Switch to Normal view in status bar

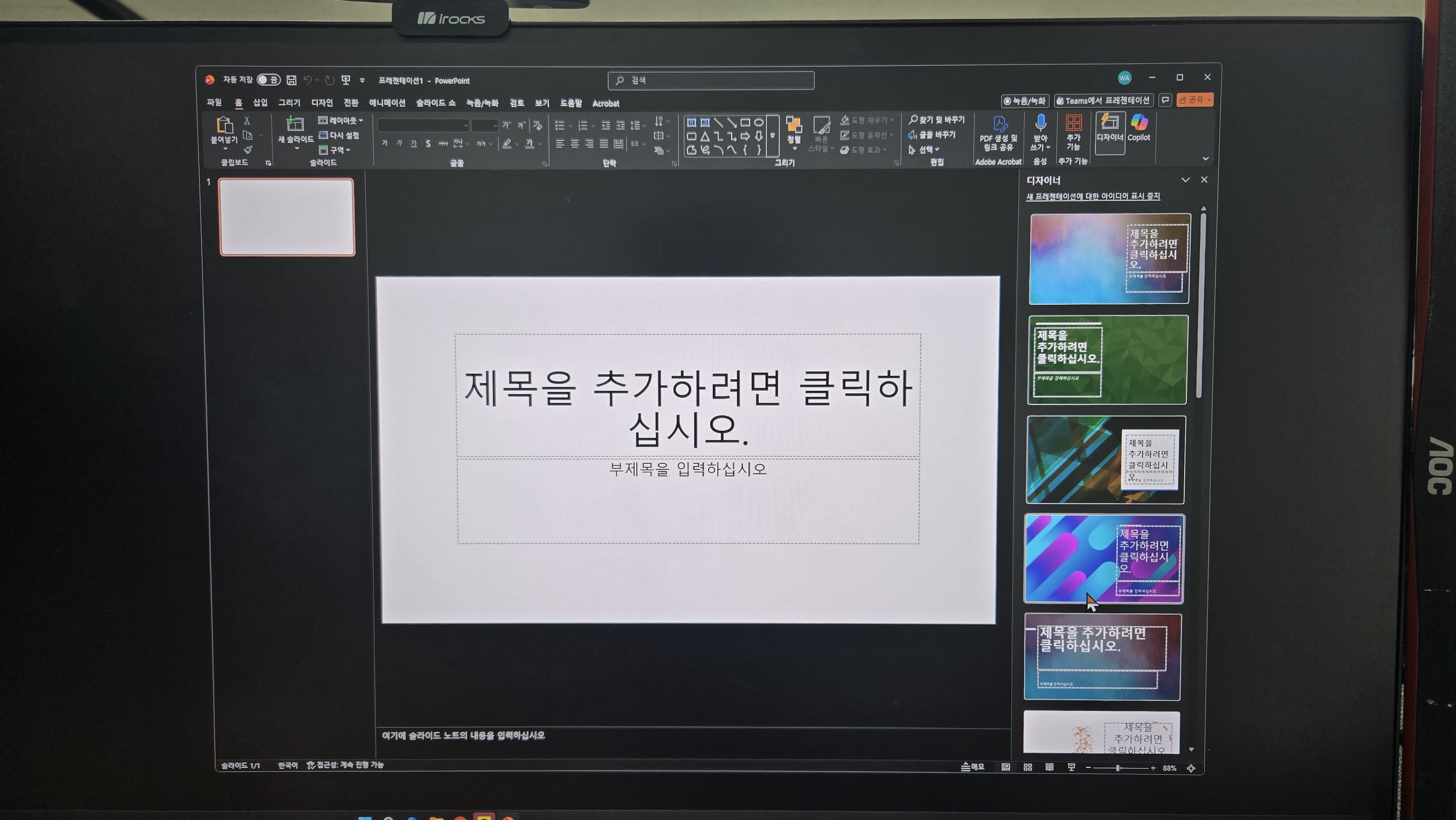click(1005, 768)
